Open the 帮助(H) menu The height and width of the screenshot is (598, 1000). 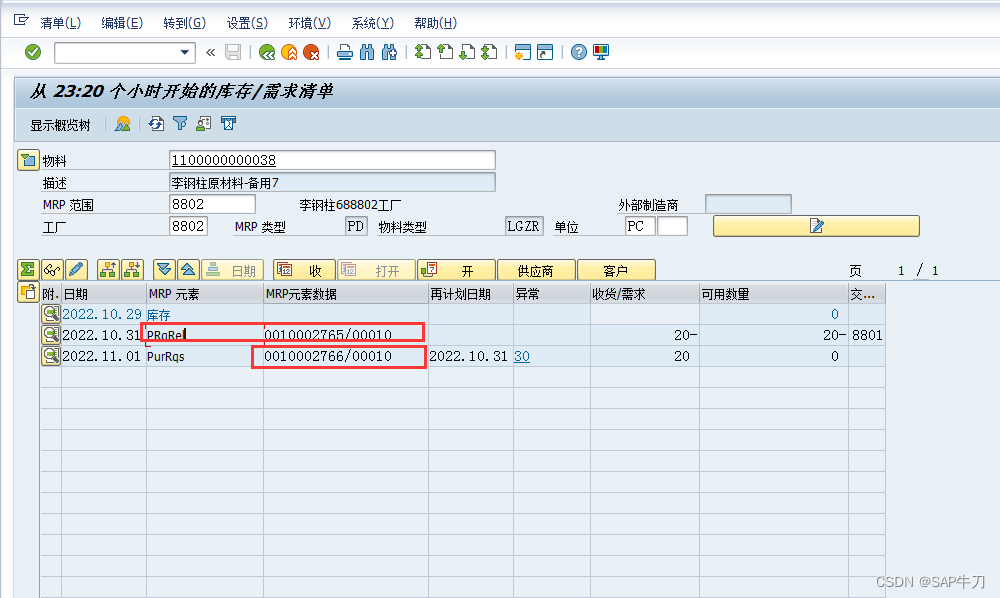(x=435, y=24)
